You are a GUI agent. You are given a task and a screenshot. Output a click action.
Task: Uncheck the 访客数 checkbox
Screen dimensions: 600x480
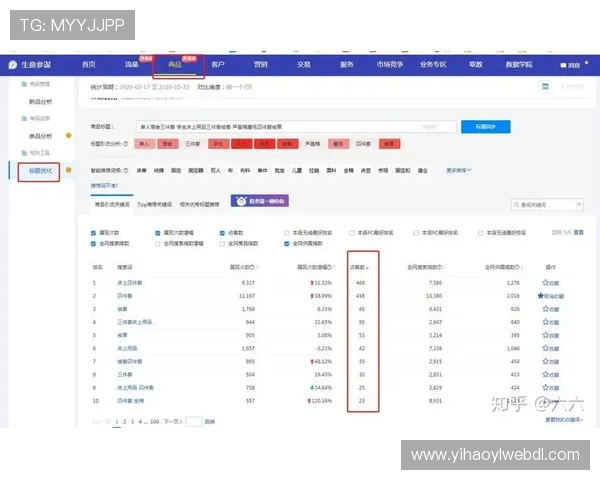[x=223, y=232]
